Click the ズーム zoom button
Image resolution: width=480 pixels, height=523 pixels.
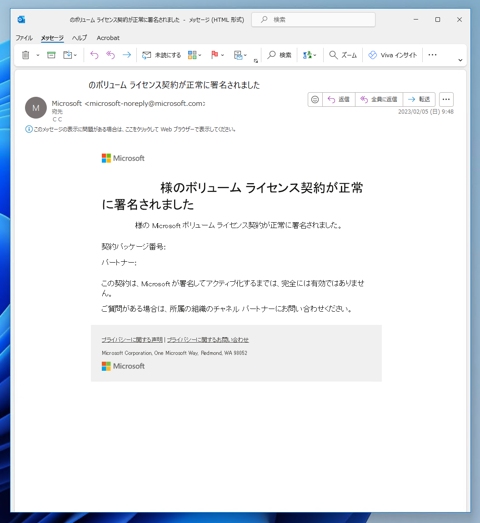343,55
